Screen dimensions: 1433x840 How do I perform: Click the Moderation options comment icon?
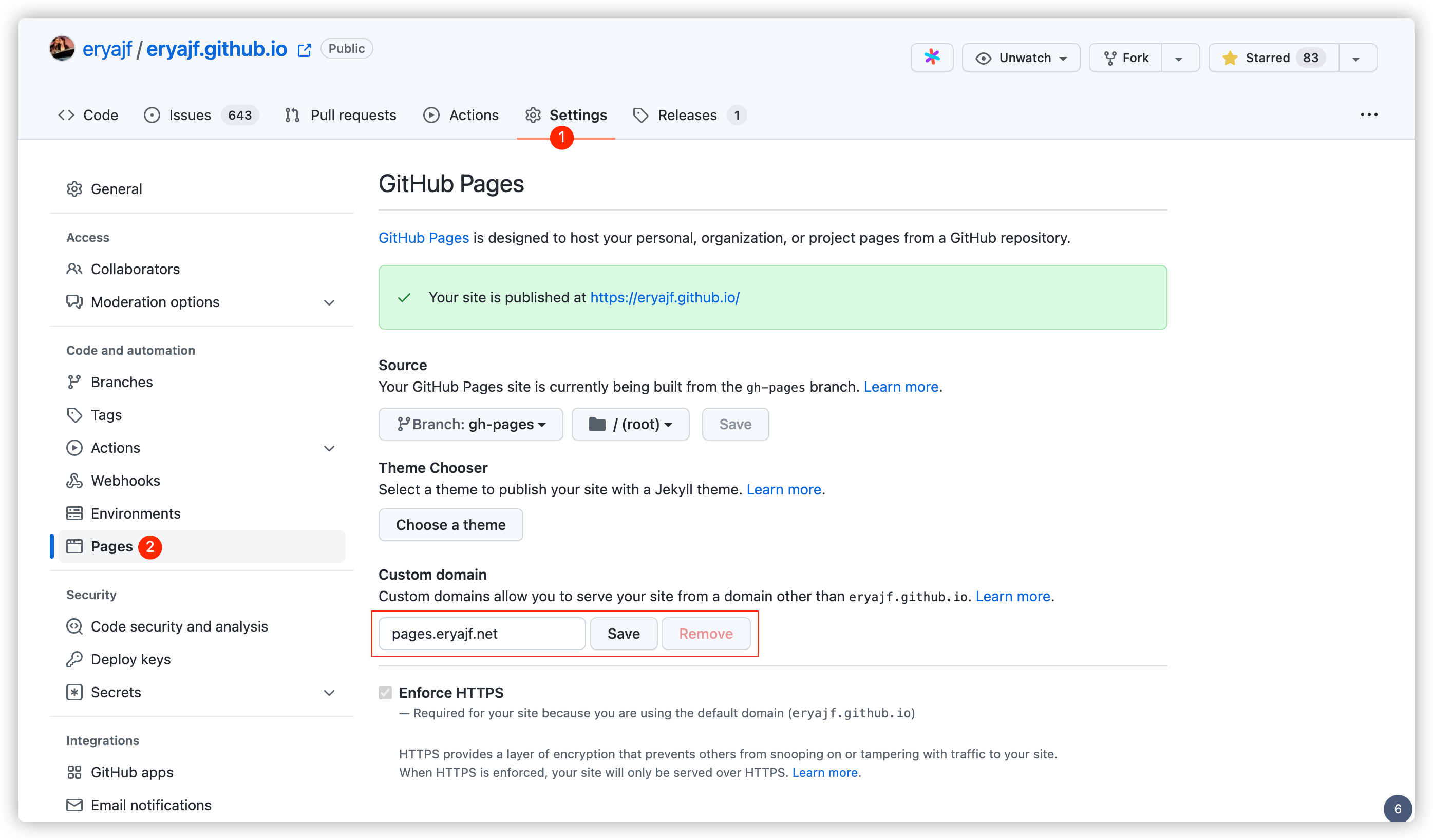[74, 302]
